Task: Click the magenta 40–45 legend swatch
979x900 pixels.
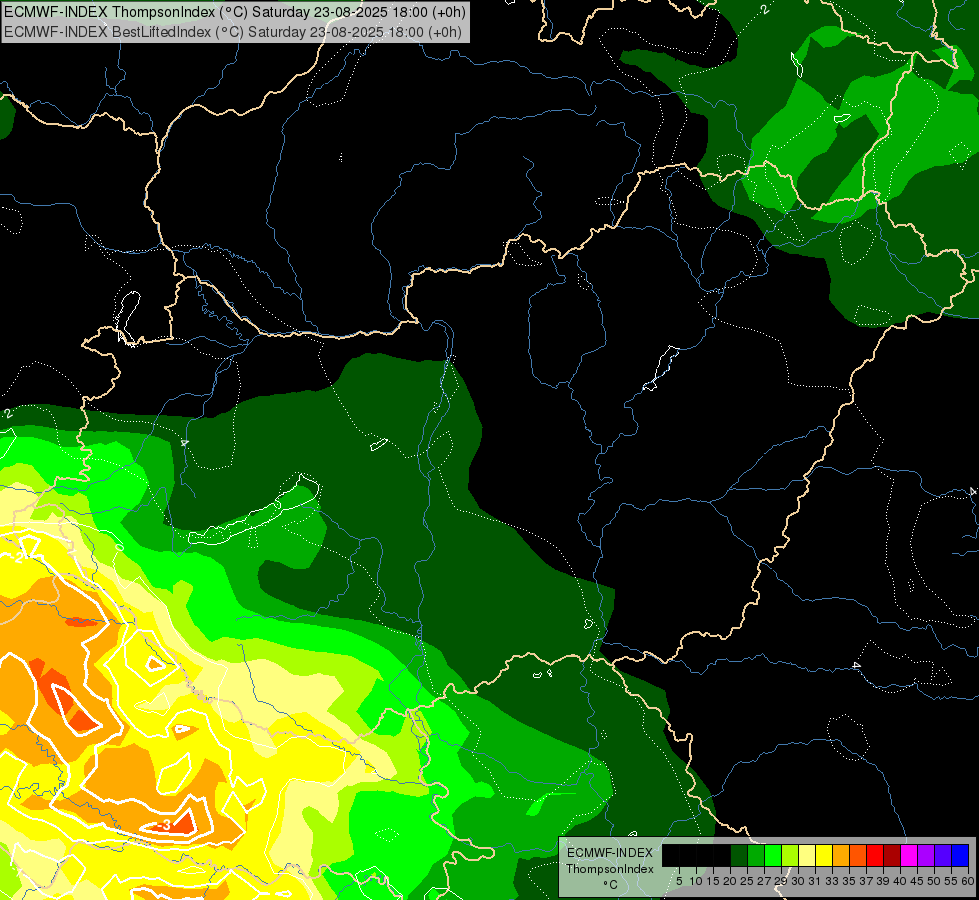Action: tap(909, 855)
